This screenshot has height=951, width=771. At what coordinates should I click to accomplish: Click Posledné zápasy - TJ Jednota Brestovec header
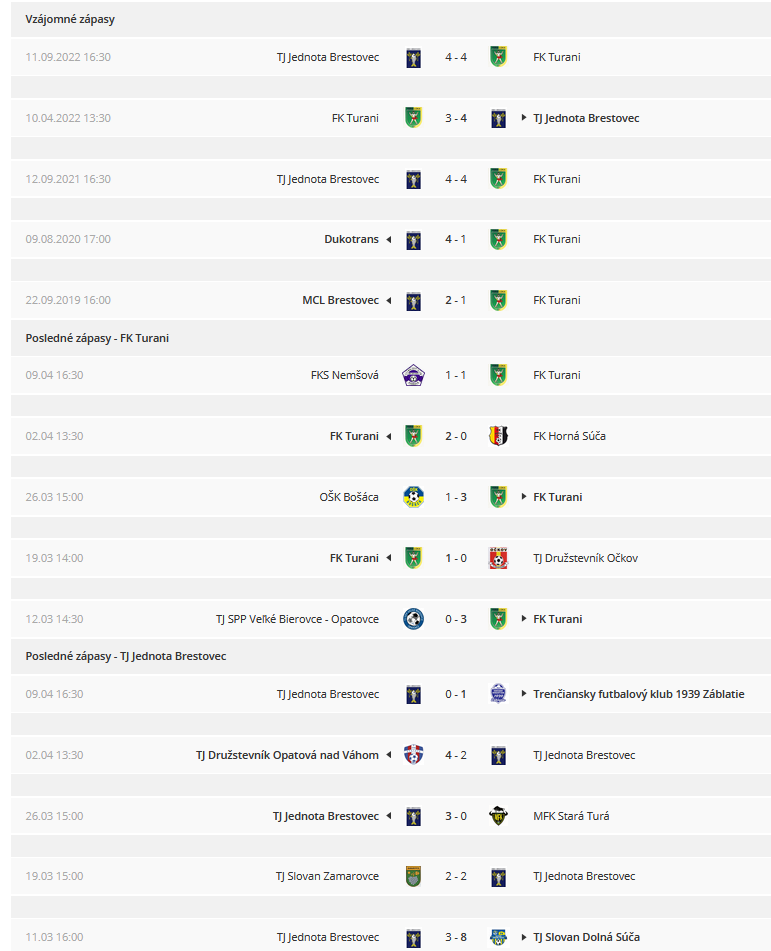[x=126, y=656]
